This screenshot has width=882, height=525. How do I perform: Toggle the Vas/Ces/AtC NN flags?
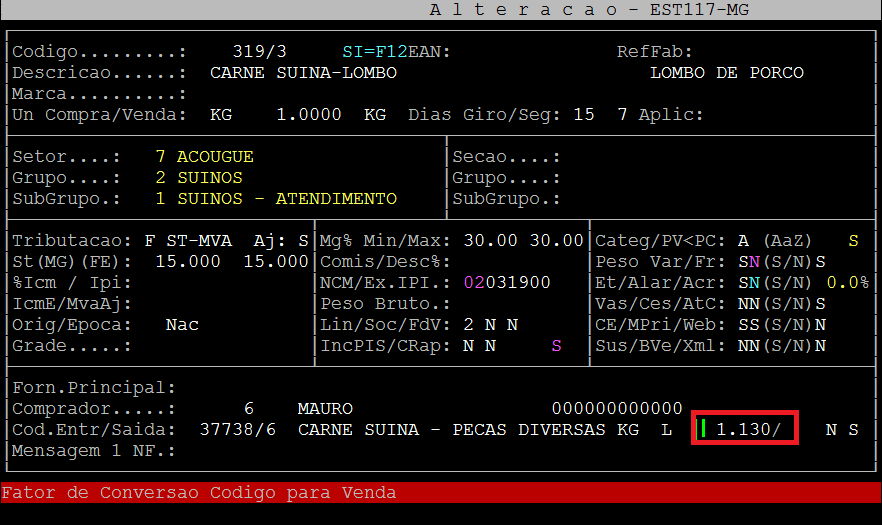pos(749,304)
